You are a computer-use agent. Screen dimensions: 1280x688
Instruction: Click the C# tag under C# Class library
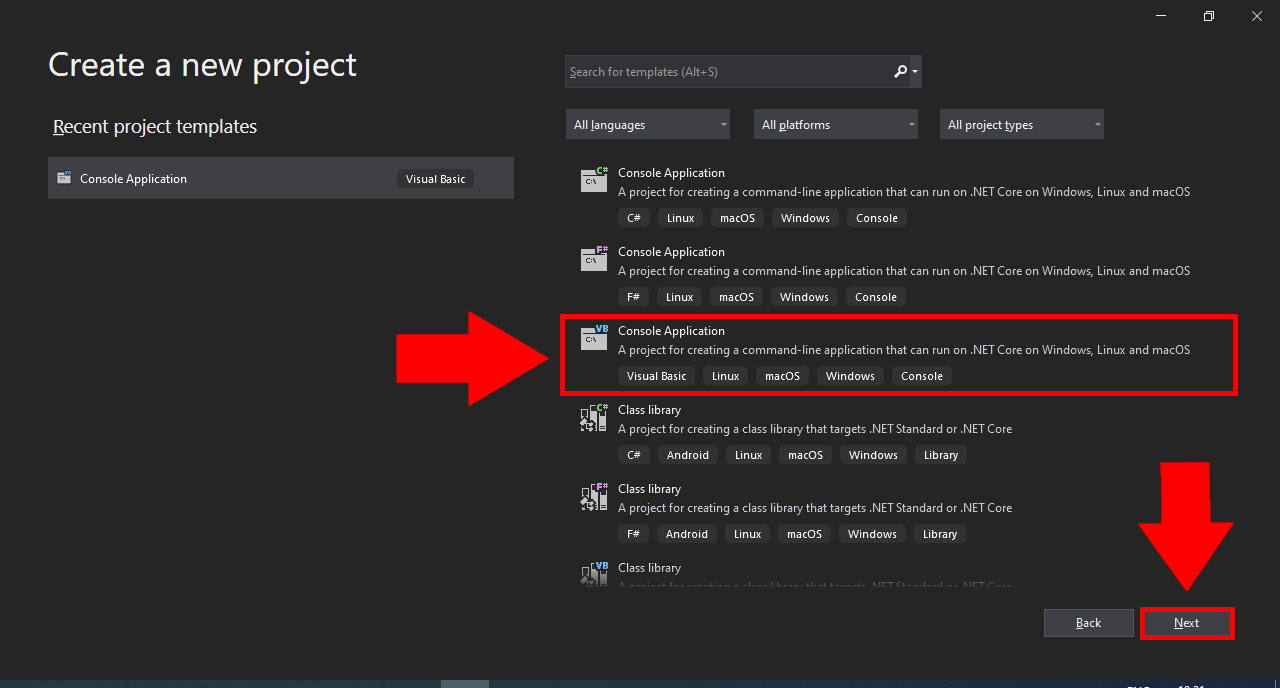click(x=634, y=455)
